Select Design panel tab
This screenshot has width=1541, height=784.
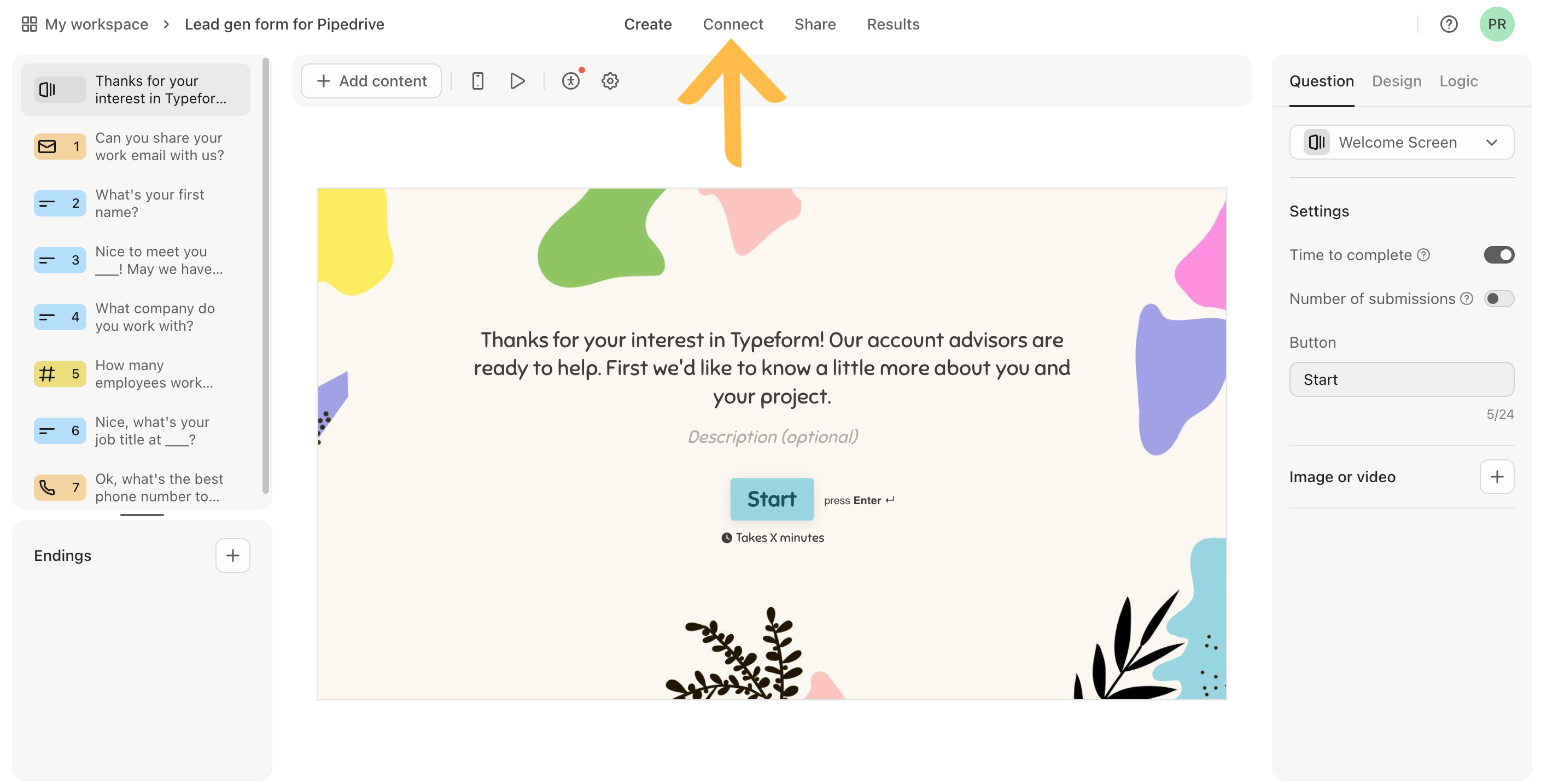coord(1396,81)
